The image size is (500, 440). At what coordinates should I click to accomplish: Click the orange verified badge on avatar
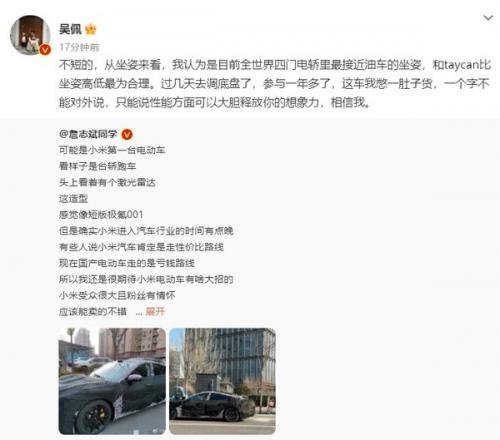pos(45,50)
